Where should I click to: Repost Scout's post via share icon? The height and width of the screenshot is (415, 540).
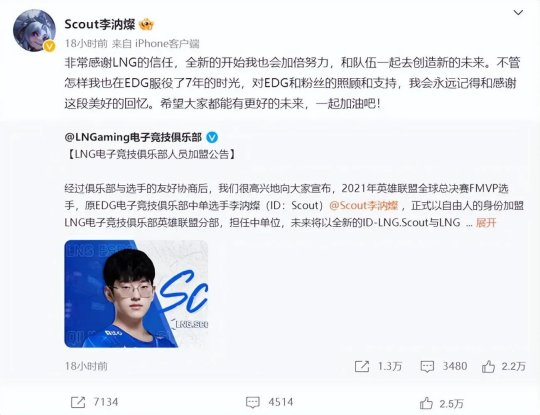[x=78, y=402]
